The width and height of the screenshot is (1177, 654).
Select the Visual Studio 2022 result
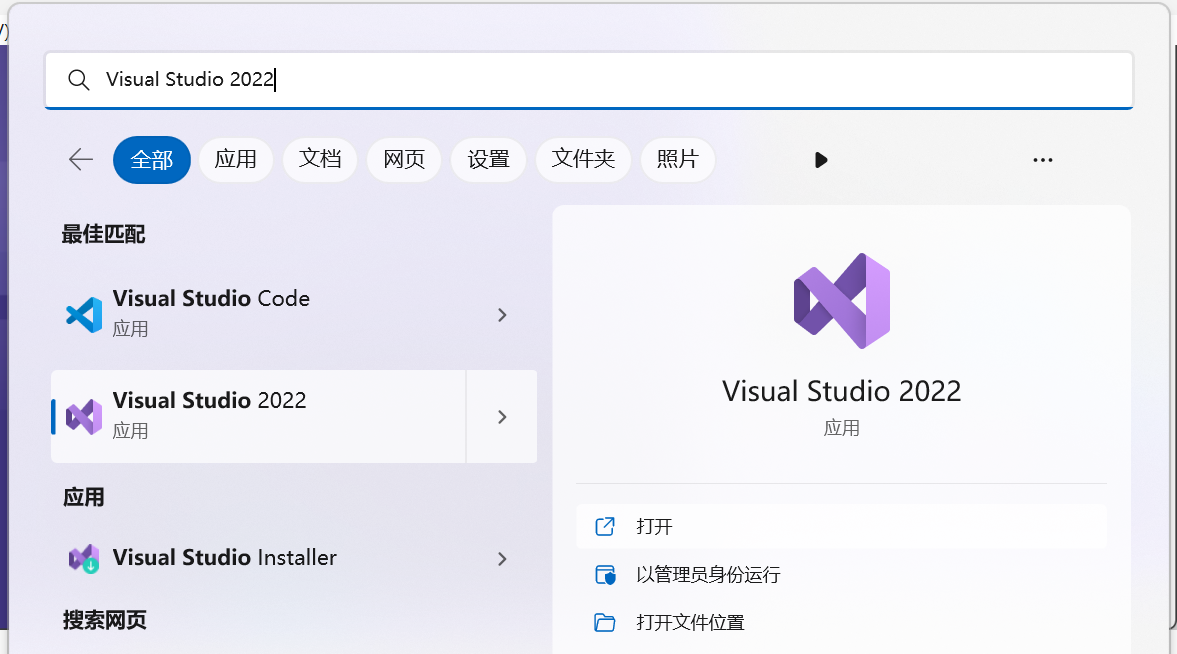click(259, 416)
